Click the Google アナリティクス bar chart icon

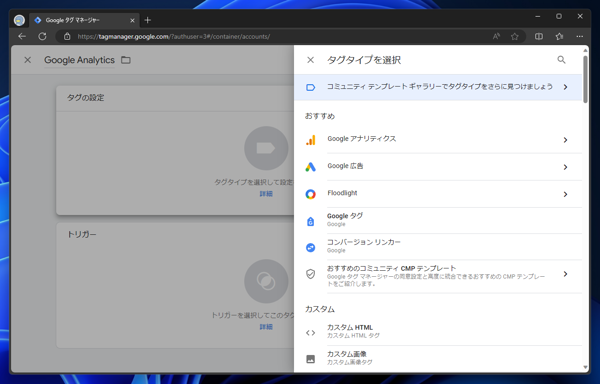[310, 140]
